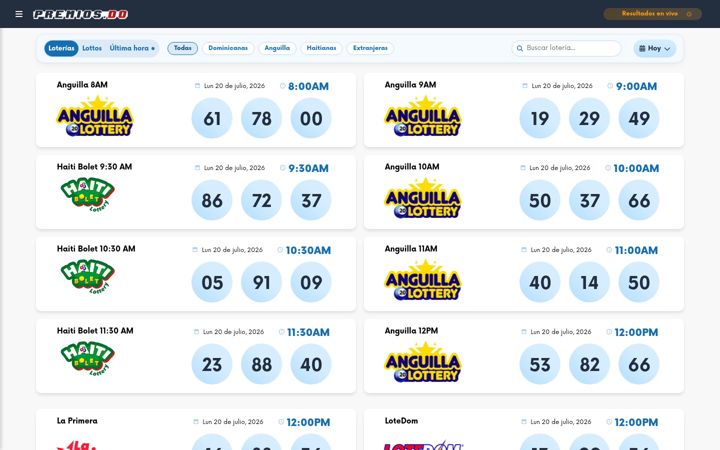Open the Haiti Bolet 9:30 AM logo
The image size is (720, 450).
[87, 194]
